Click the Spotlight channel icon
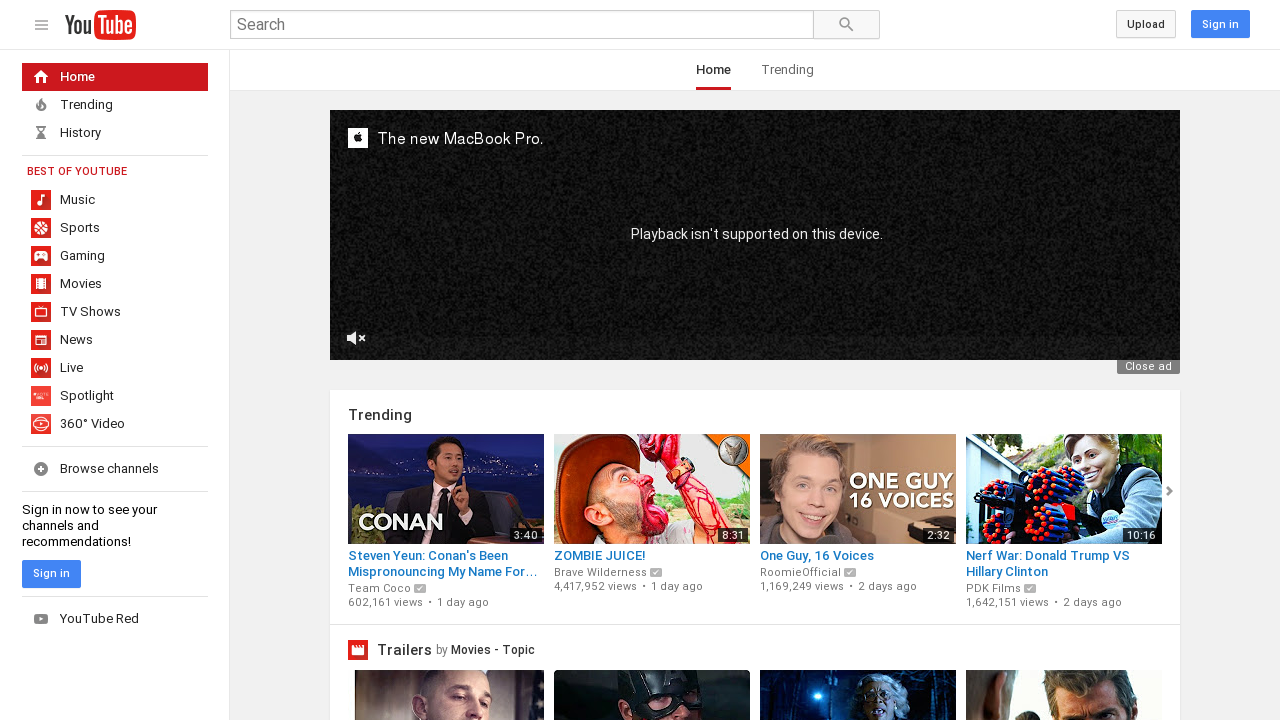Viewport: 1280px width, 720px height. 41,396
